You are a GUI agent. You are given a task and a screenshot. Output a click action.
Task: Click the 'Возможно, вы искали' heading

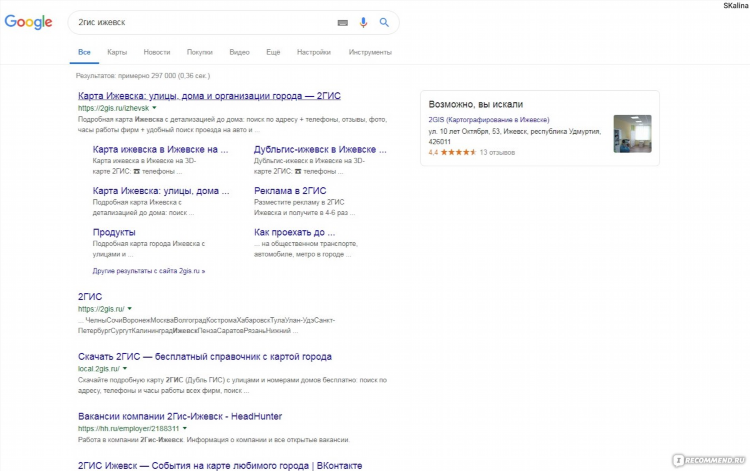coord(475,104)
